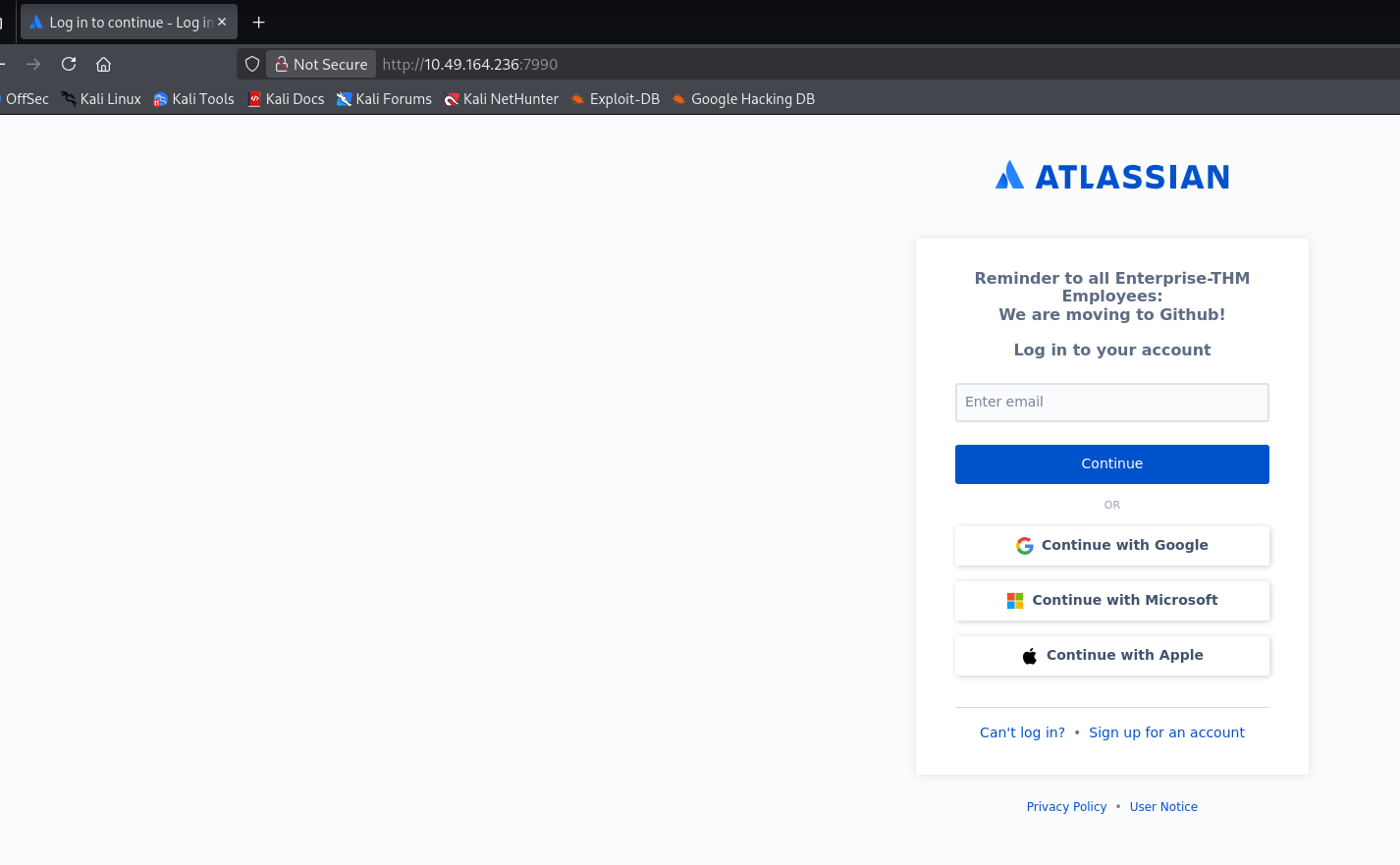Click the address bar URL
The height and width of the screenshot is (865, 1400).
(x=470, y=64)
